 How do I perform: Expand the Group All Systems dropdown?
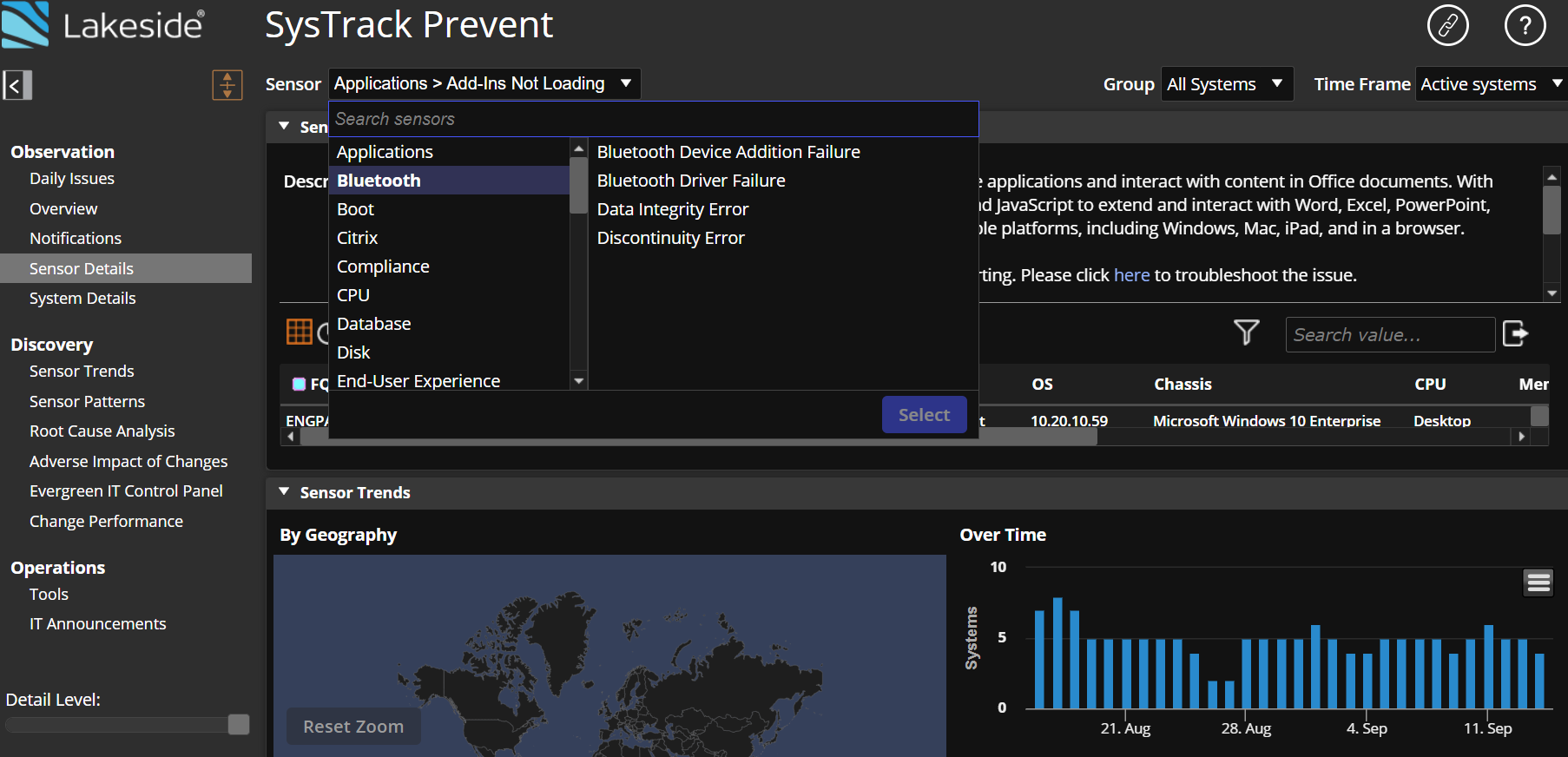tap(1226, 84)
